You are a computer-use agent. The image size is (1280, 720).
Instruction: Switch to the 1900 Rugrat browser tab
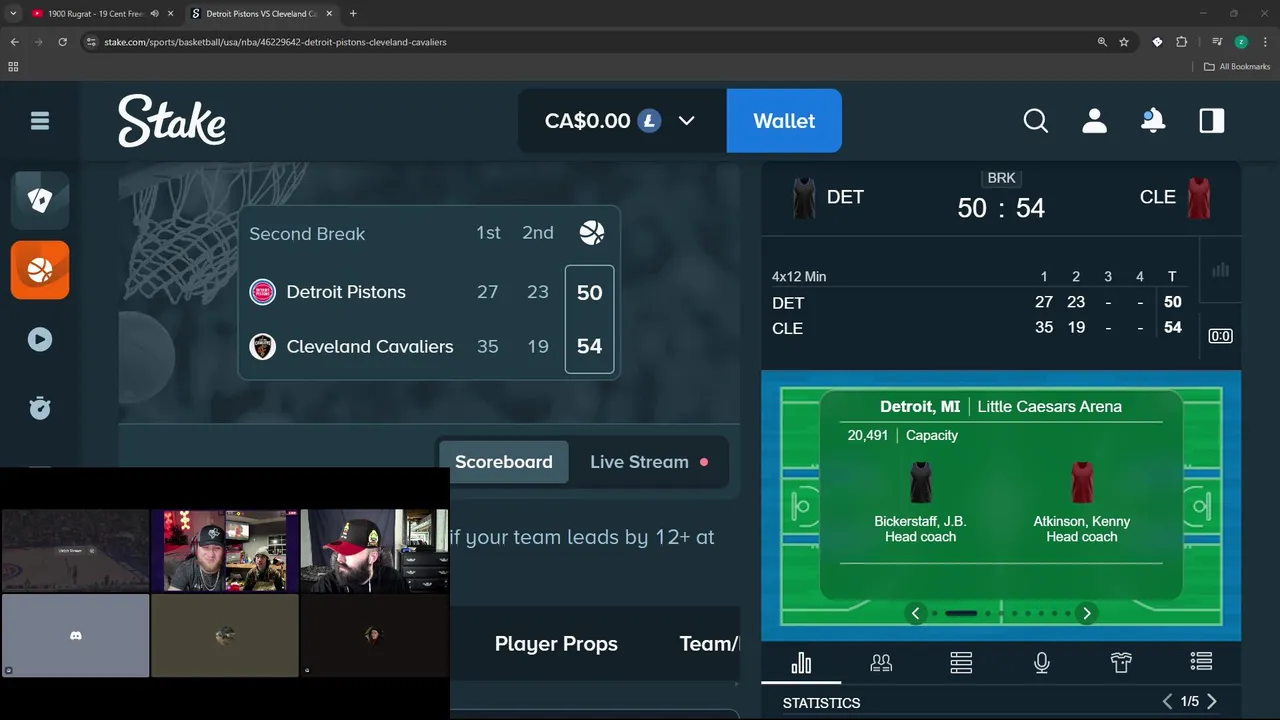[97, 14]
